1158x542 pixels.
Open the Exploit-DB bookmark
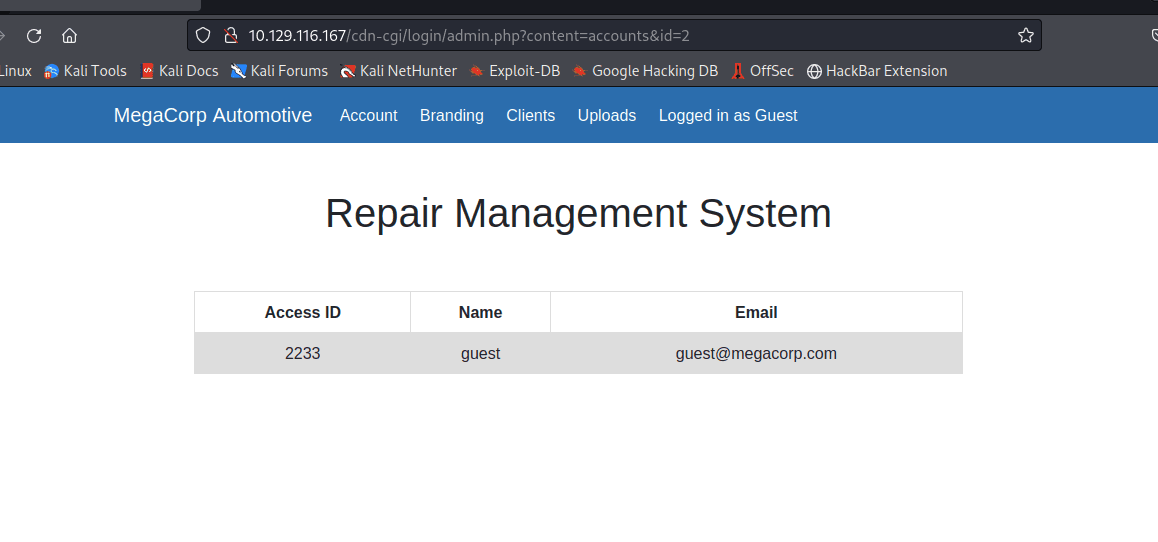514,71
